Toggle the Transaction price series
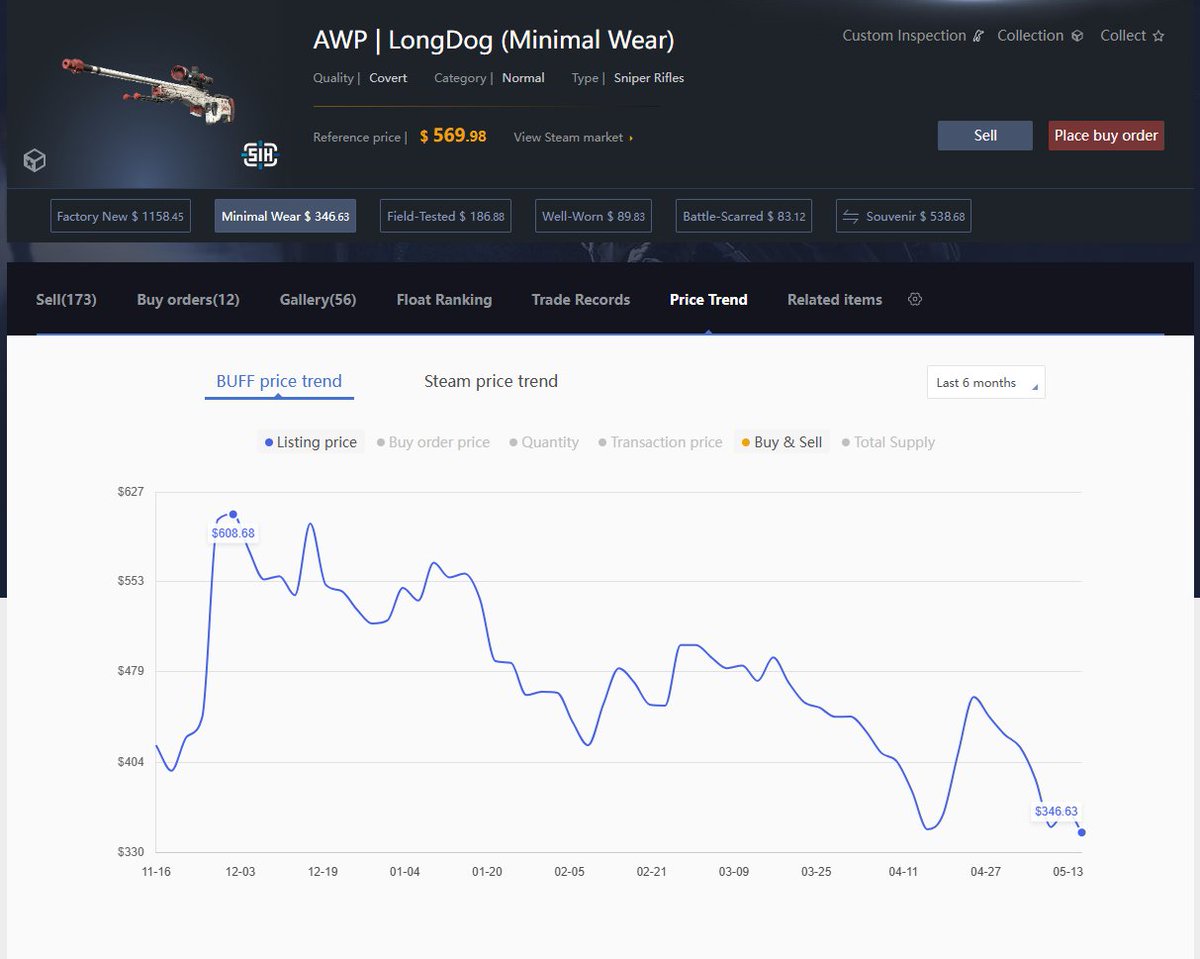 pyautogui.click(x=660, y=442)
